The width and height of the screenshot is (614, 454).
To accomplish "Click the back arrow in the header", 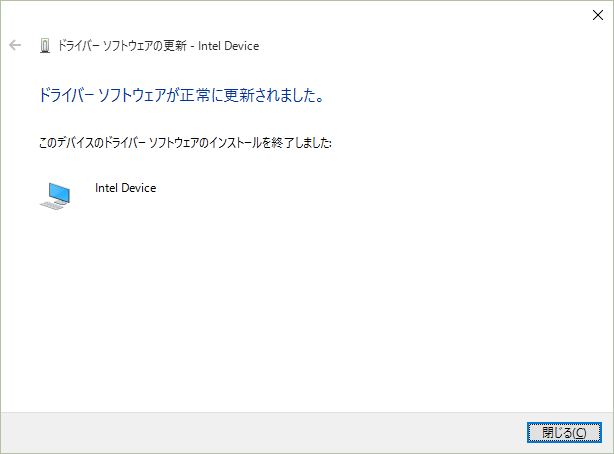I will pos(14,46).
